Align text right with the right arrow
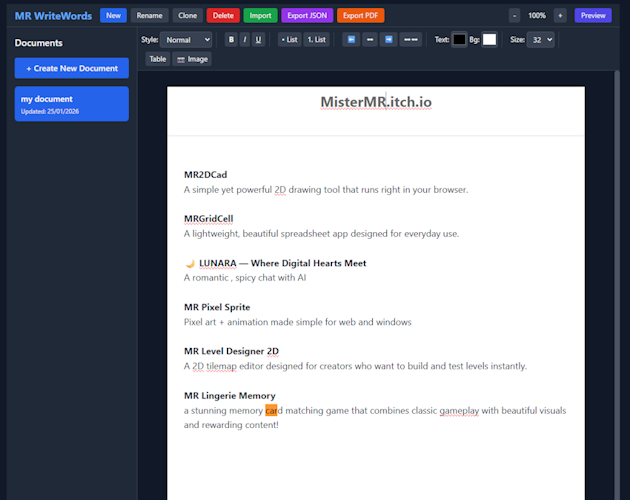The image size is (630, 500). (389, 39)
